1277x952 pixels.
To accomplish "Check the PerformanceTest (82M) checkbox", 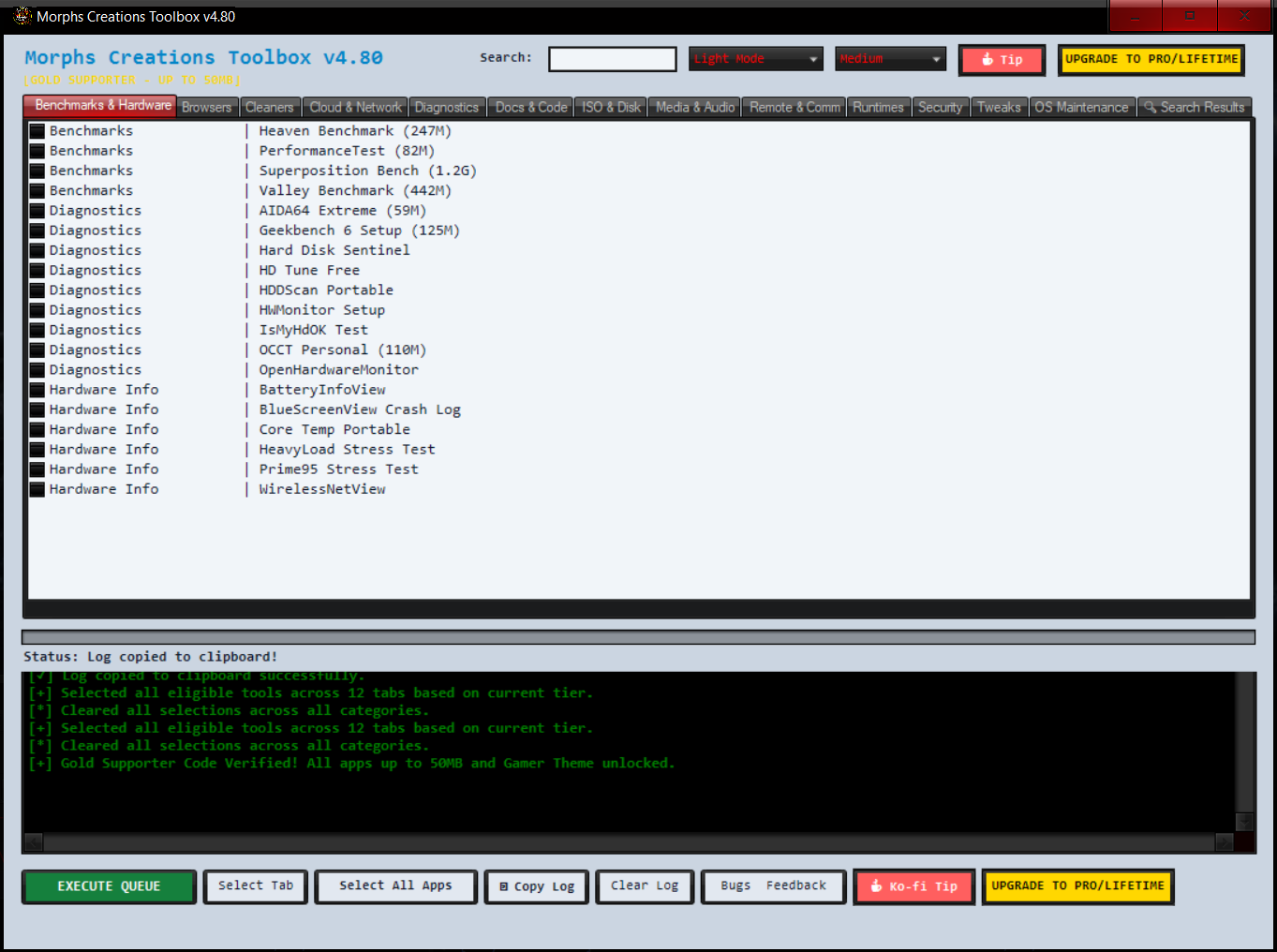I will 37,151.
